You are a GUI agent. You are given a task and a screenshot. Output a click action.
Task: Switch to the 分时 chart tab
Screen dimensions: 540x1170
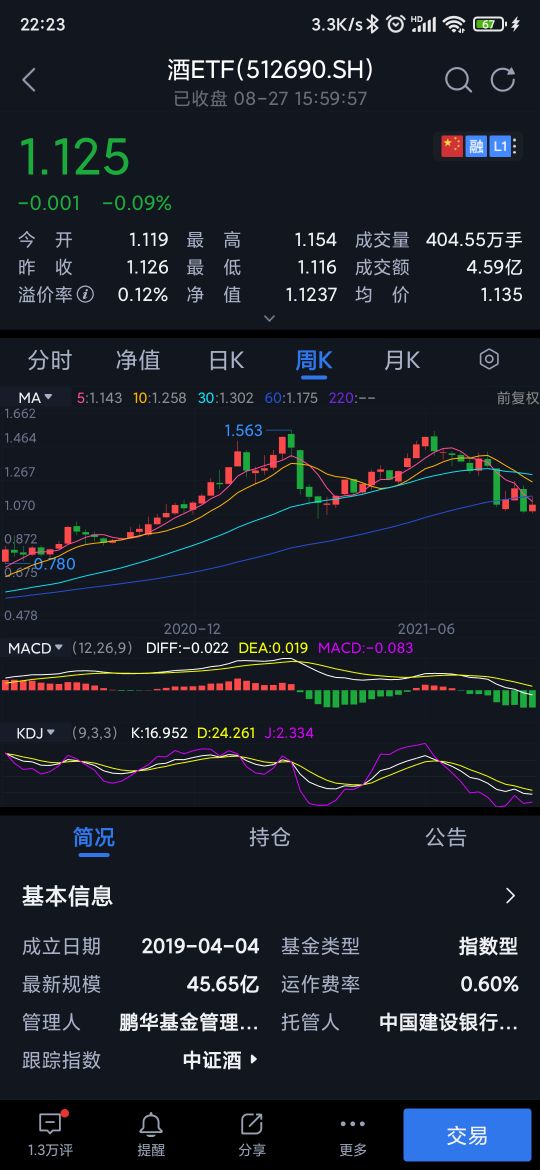[x=49, y=360]
